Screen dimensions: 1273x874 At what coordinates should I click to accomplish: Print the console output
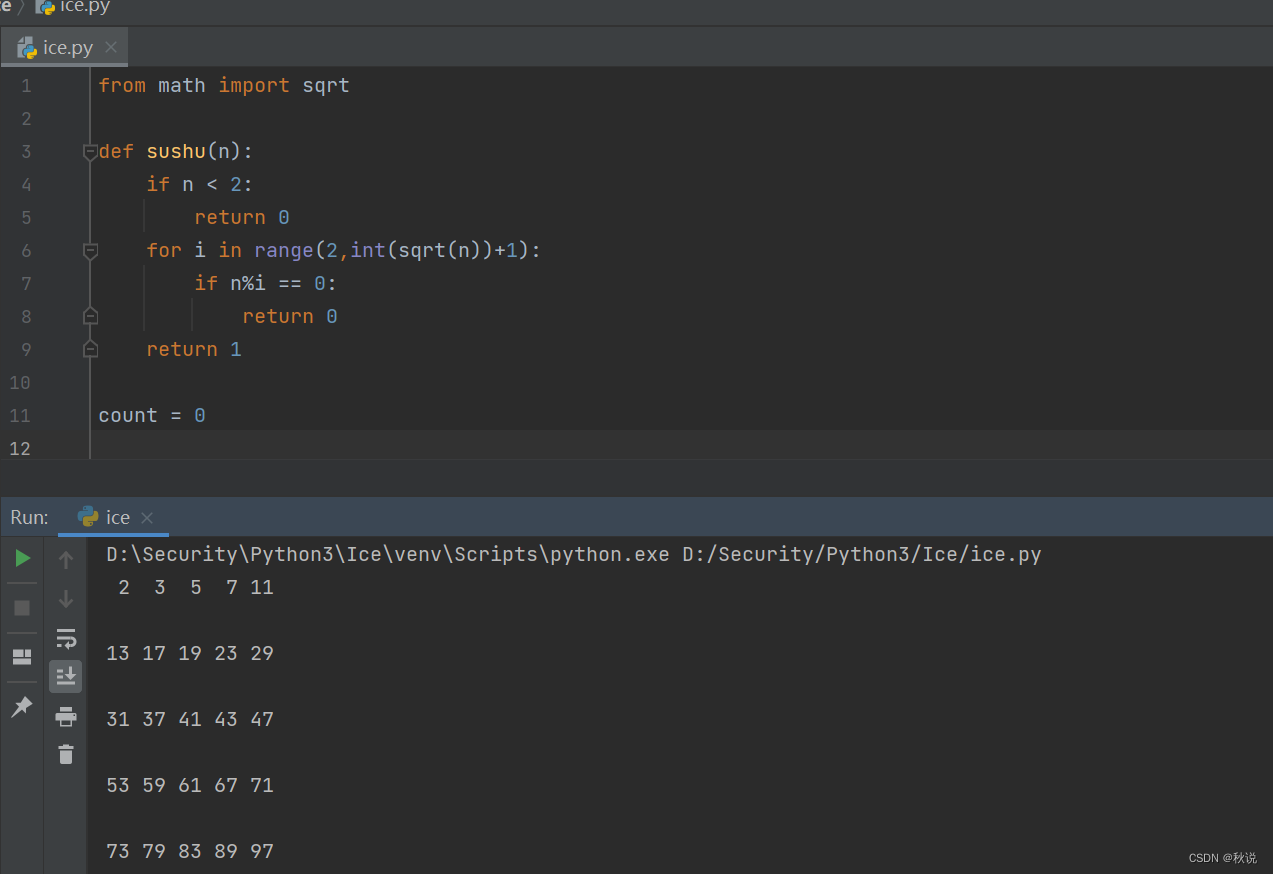coord(66,716)
